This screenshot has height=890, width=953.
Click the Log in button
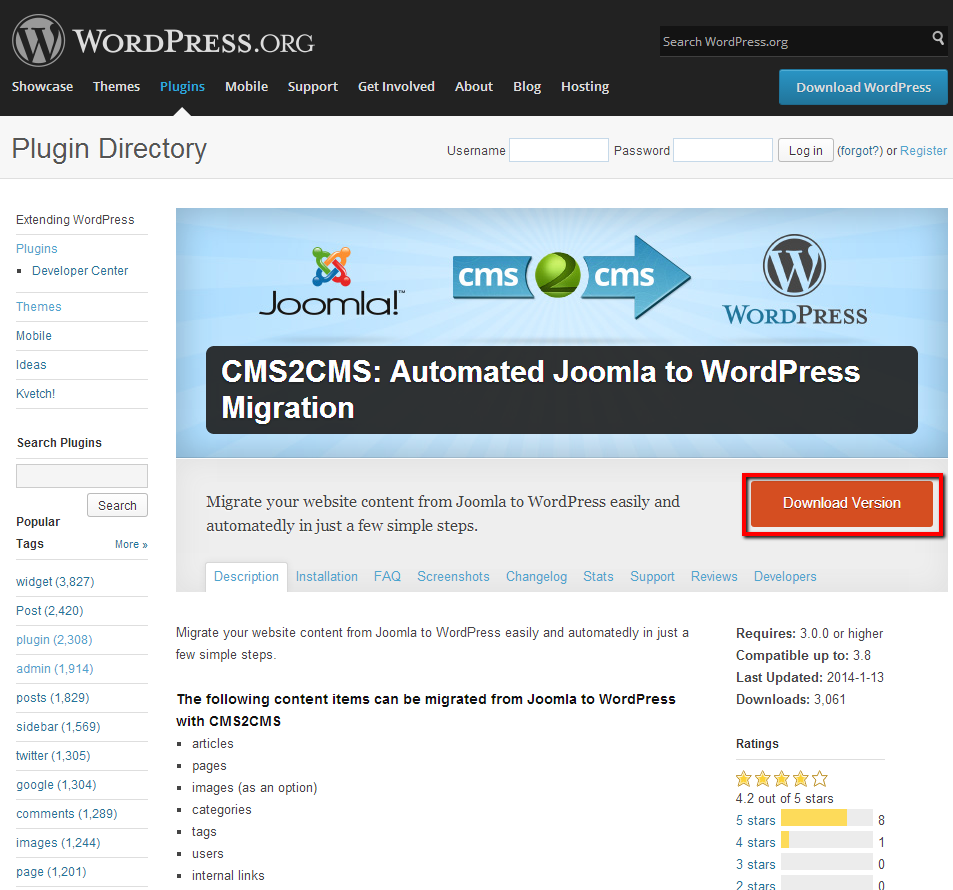pos(805,150)
